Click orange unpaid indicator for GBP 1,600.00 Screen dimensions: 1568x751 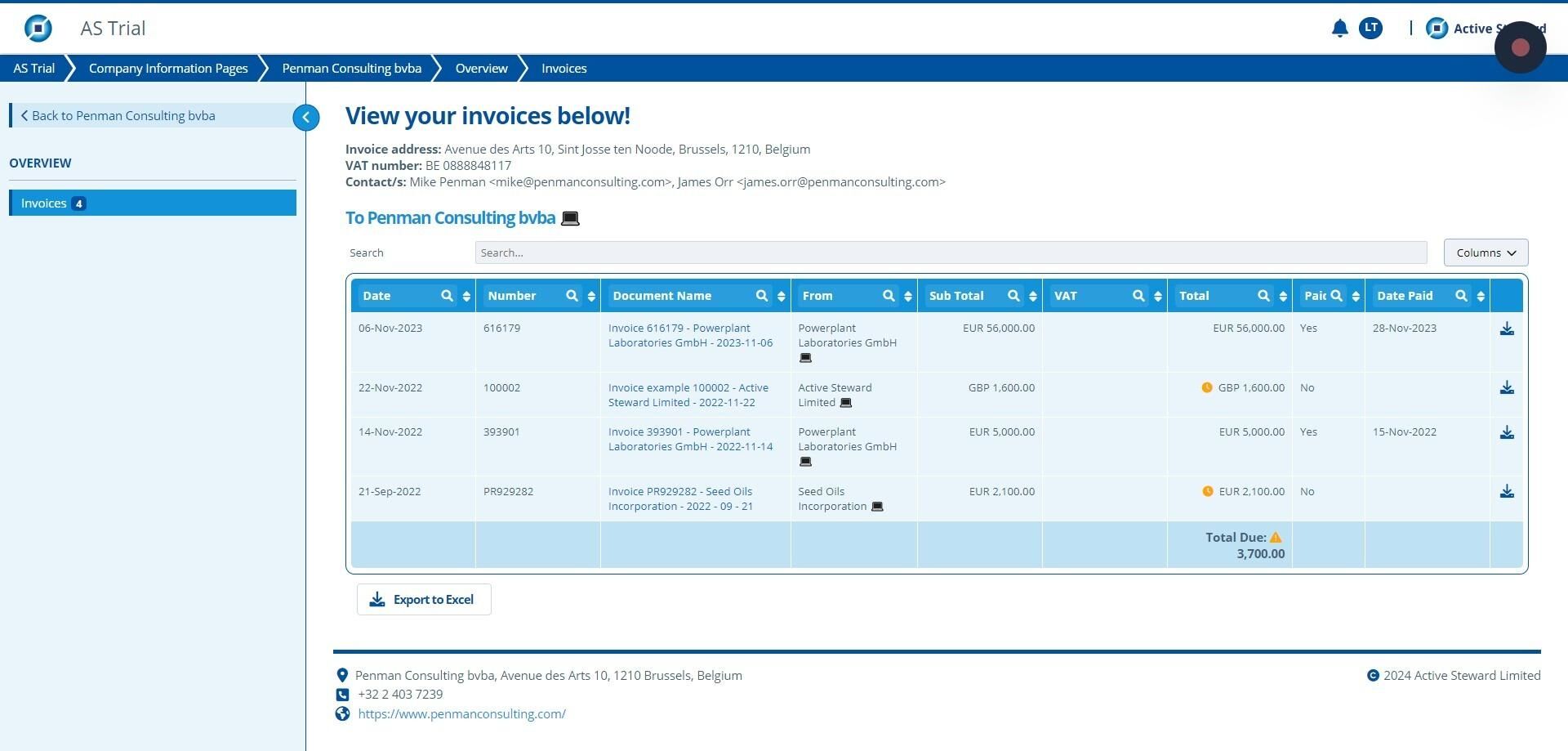click(x=1207, y=388)
